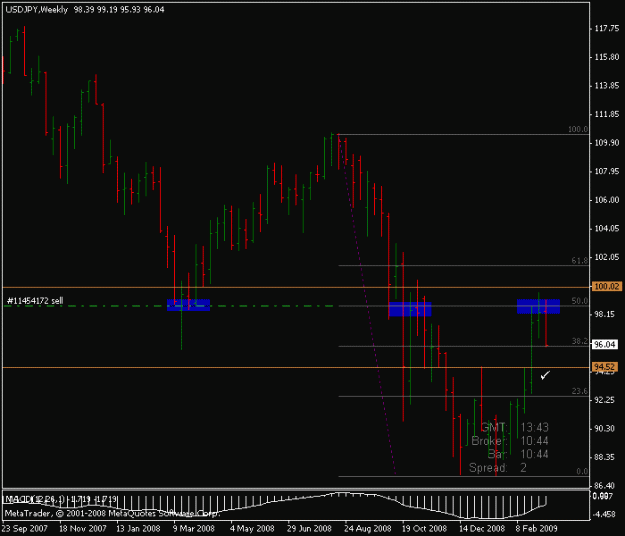This screenshot has width=625, height=536.
Task: Click the 102.05 price scale label
Action: click(x=607, y=257)
